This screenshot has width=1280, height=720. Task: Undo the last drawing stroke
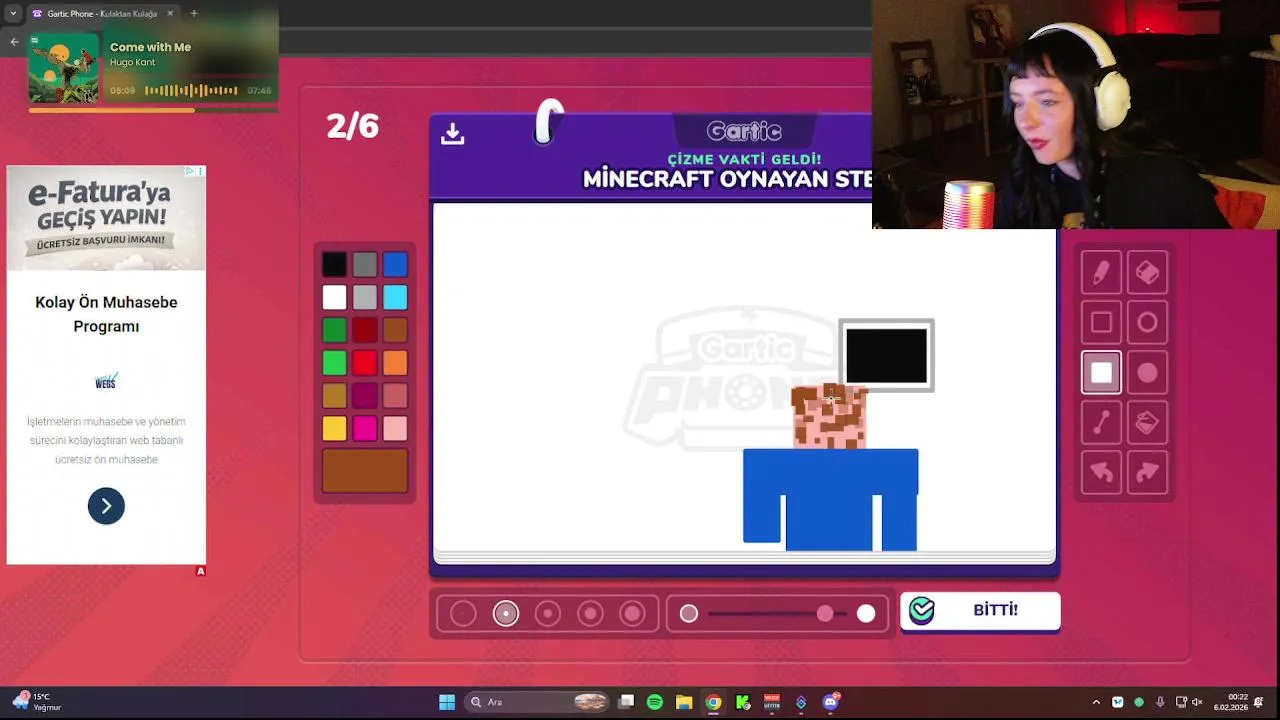click(x=1101, y=472)
